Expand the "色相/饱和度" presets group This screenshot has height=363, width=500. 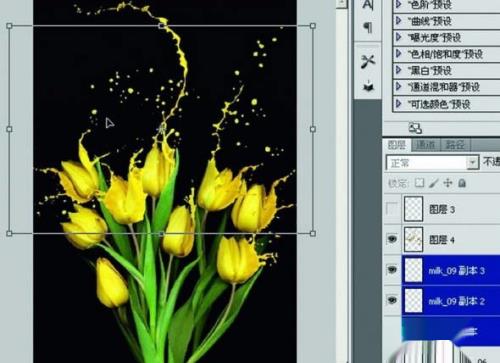coord(398,53)
